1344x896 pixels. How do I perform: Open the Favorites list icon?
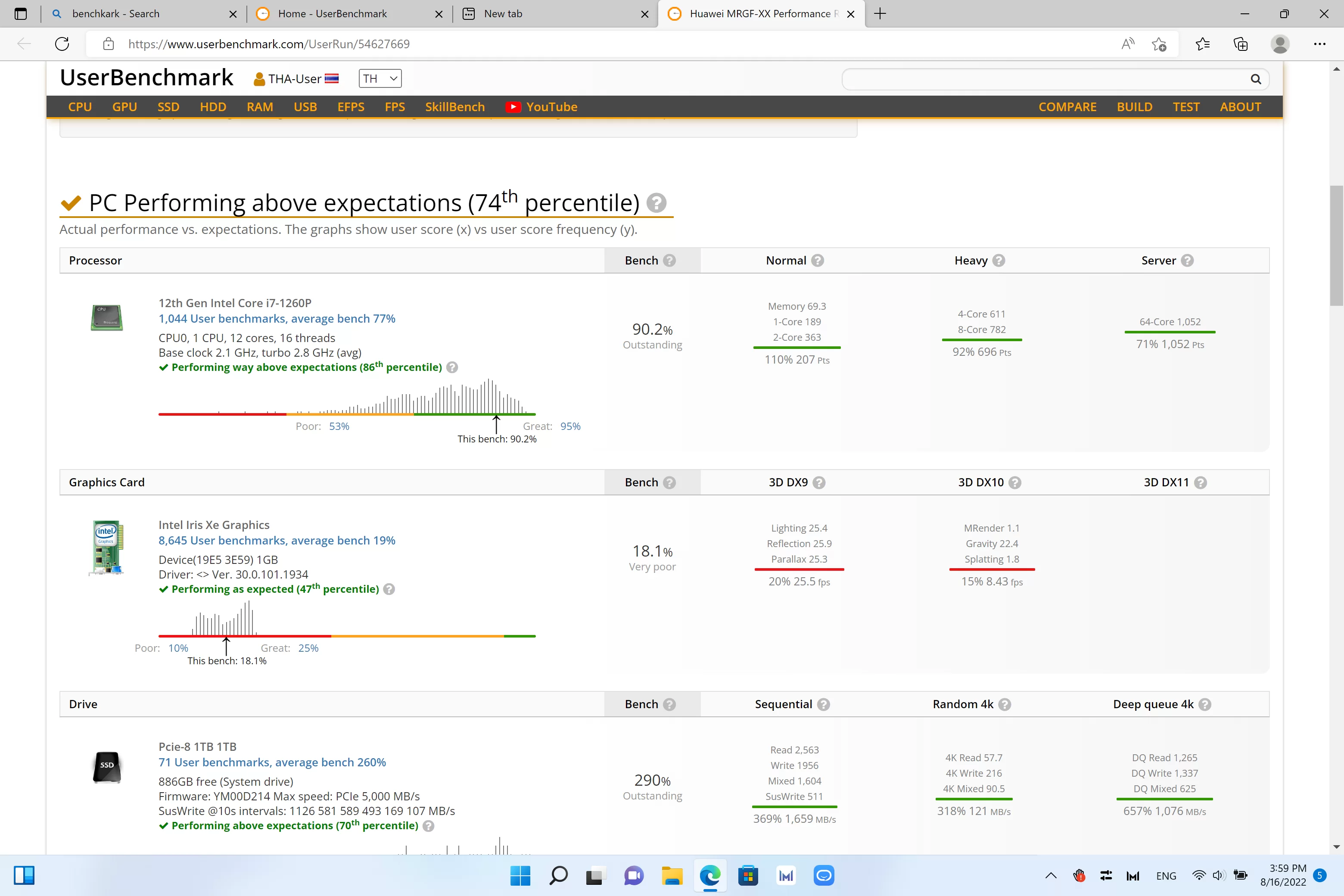coord(1202,44)
